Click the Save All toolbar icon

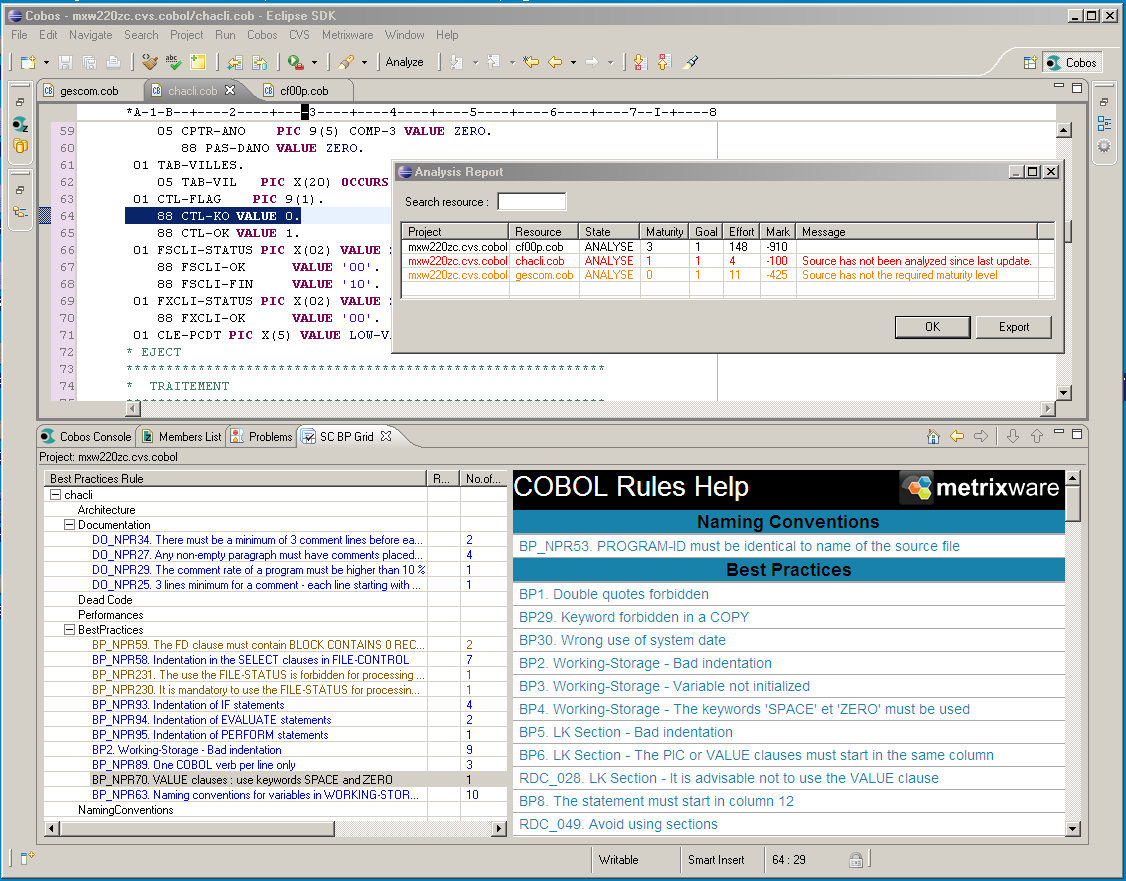pyautogui.click(x=89, y=62)
